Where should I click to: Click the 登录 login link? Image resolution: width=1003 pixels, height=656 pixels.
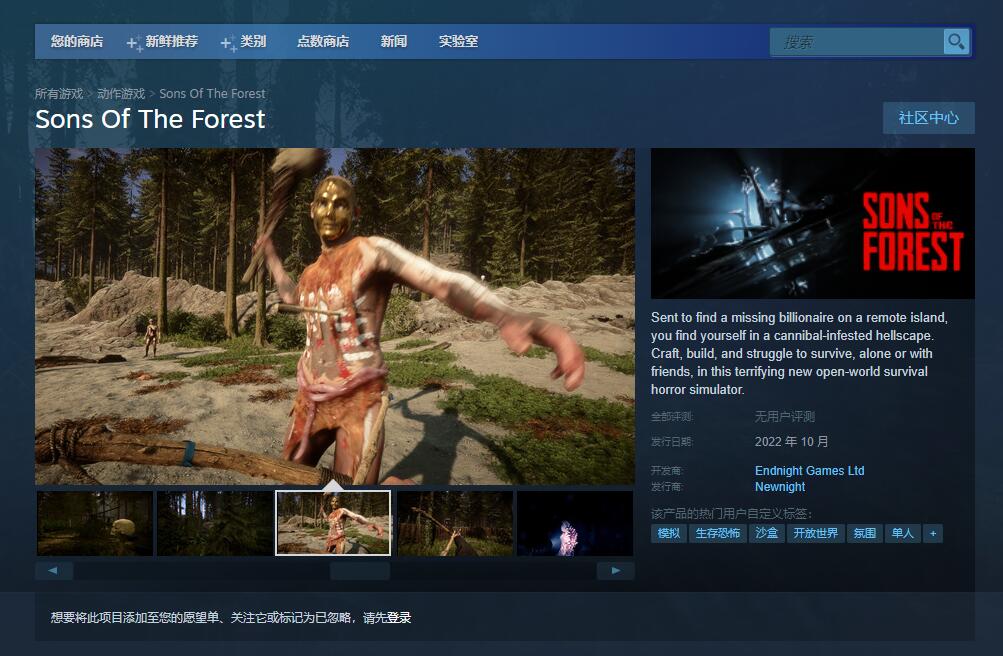(x=399, y=618)
